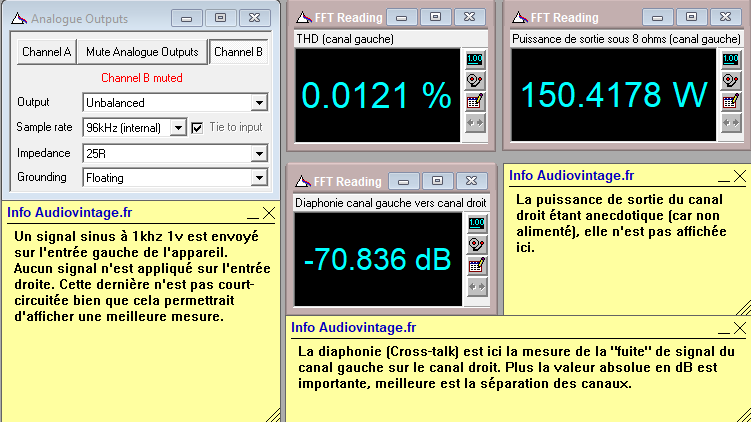Open the Grounding dropdown showing Floating
Screen dimensions: 751x422
click(x=259, y=178)
